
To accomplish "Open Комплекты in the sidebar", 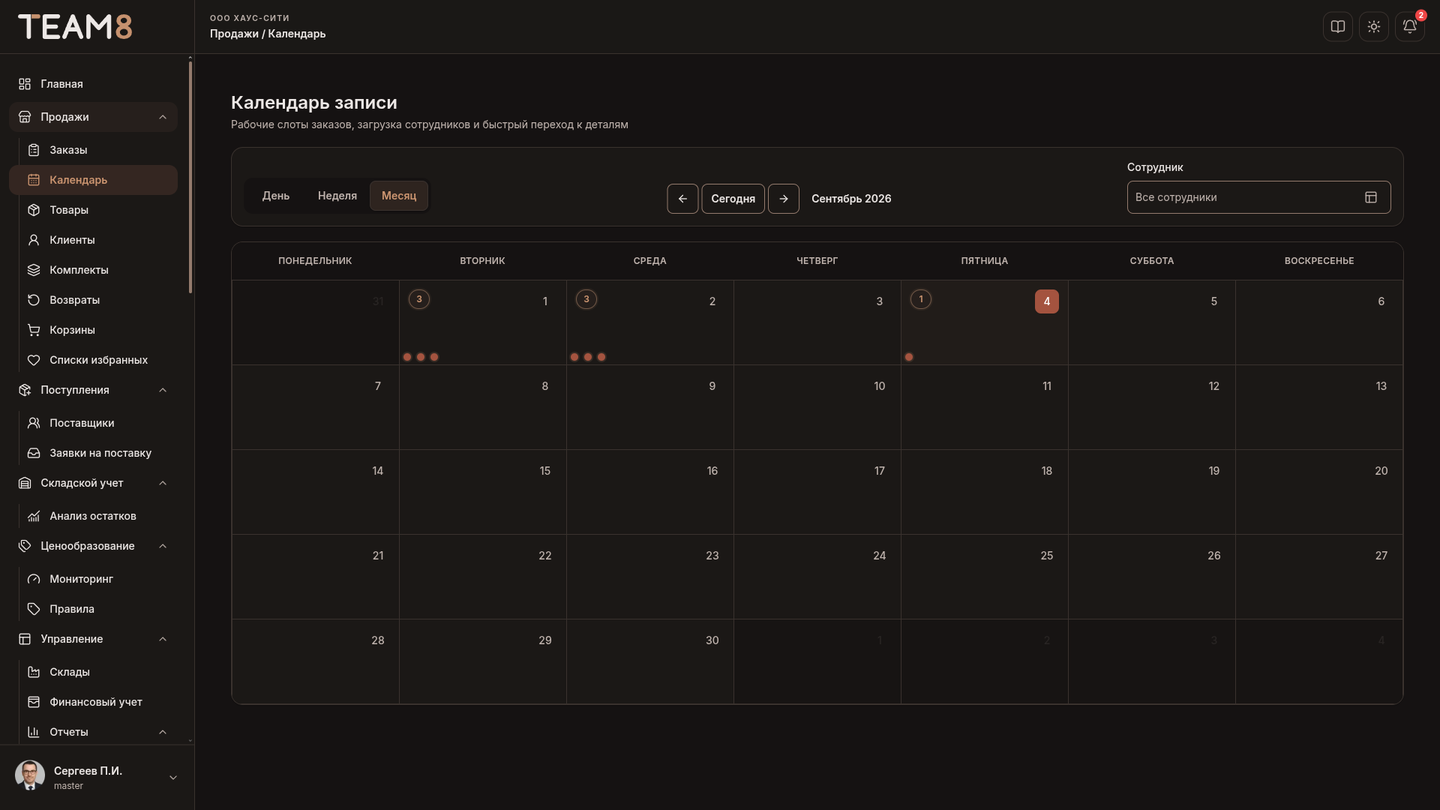I will point(93,270).
